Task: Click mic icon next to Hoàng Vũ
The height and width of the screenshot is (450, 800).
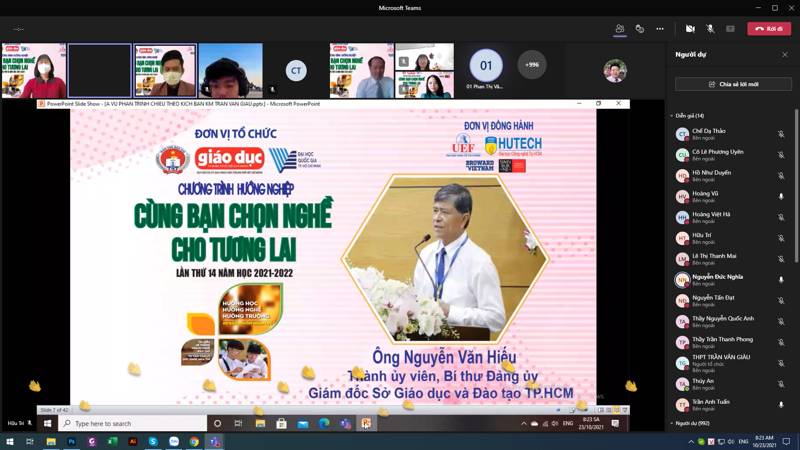Action: click(781, 197)
